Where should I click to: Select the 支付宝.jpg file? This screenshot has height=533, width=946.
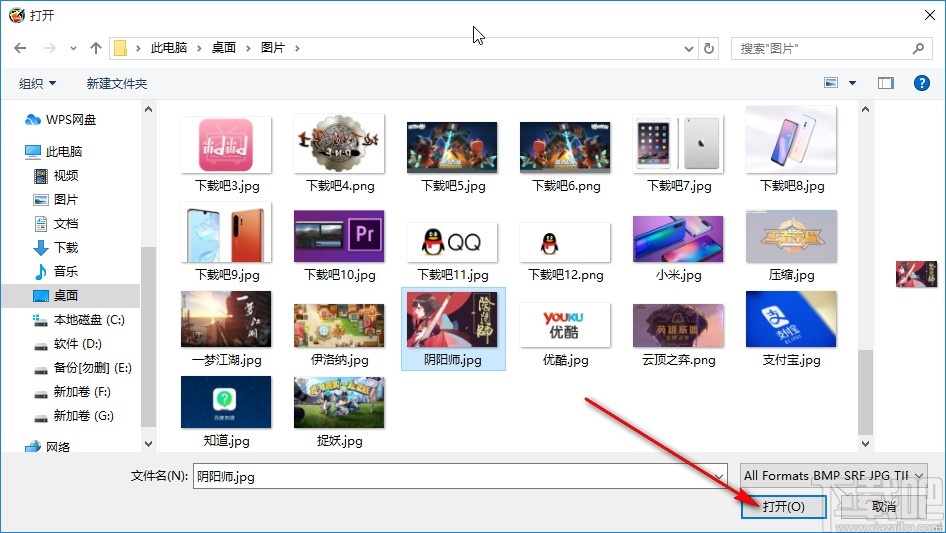click(x=792, y=330)
